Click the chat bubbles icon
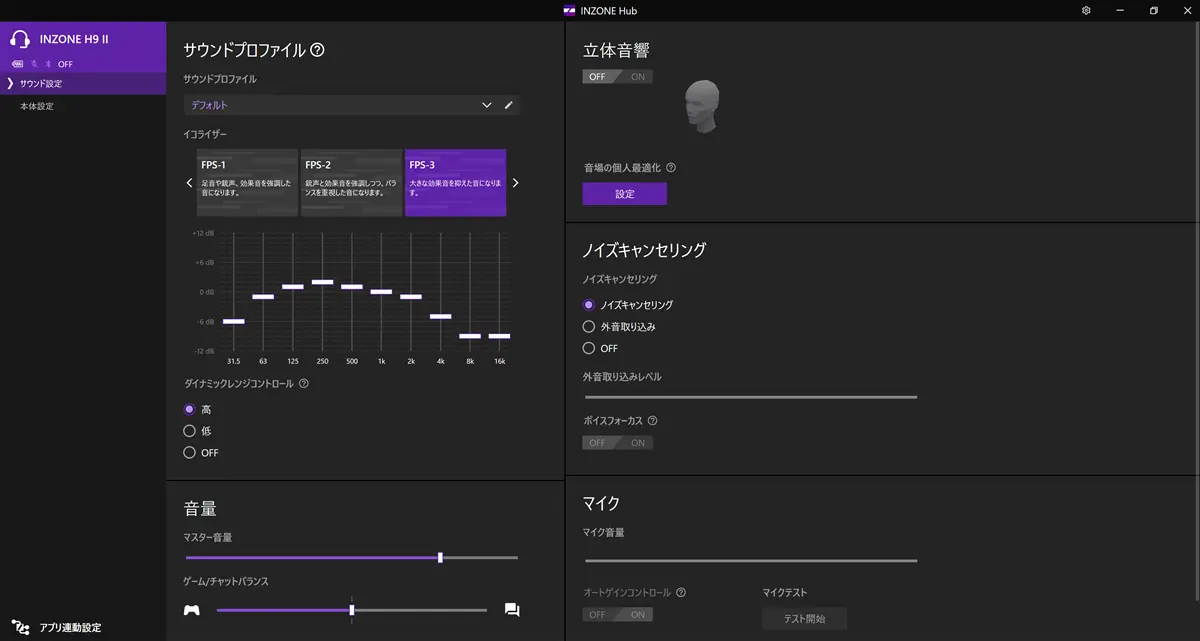Screen dimensions: 1200x641 tap(512, 610)
